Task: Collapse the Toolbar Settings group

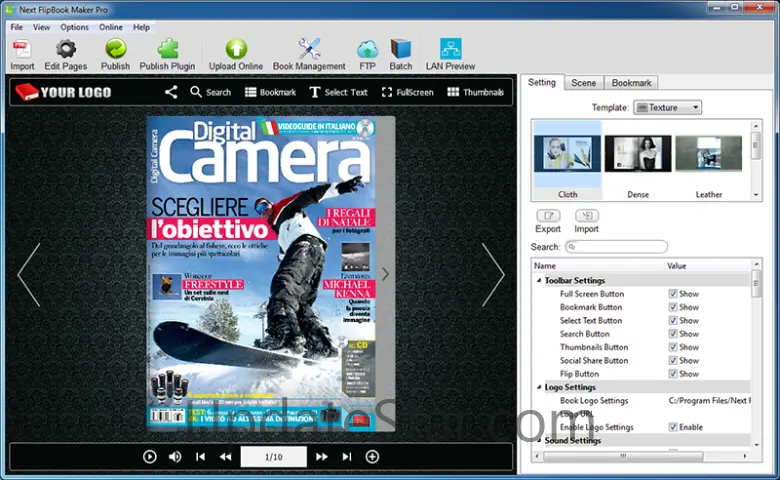Action: point(539,281)
